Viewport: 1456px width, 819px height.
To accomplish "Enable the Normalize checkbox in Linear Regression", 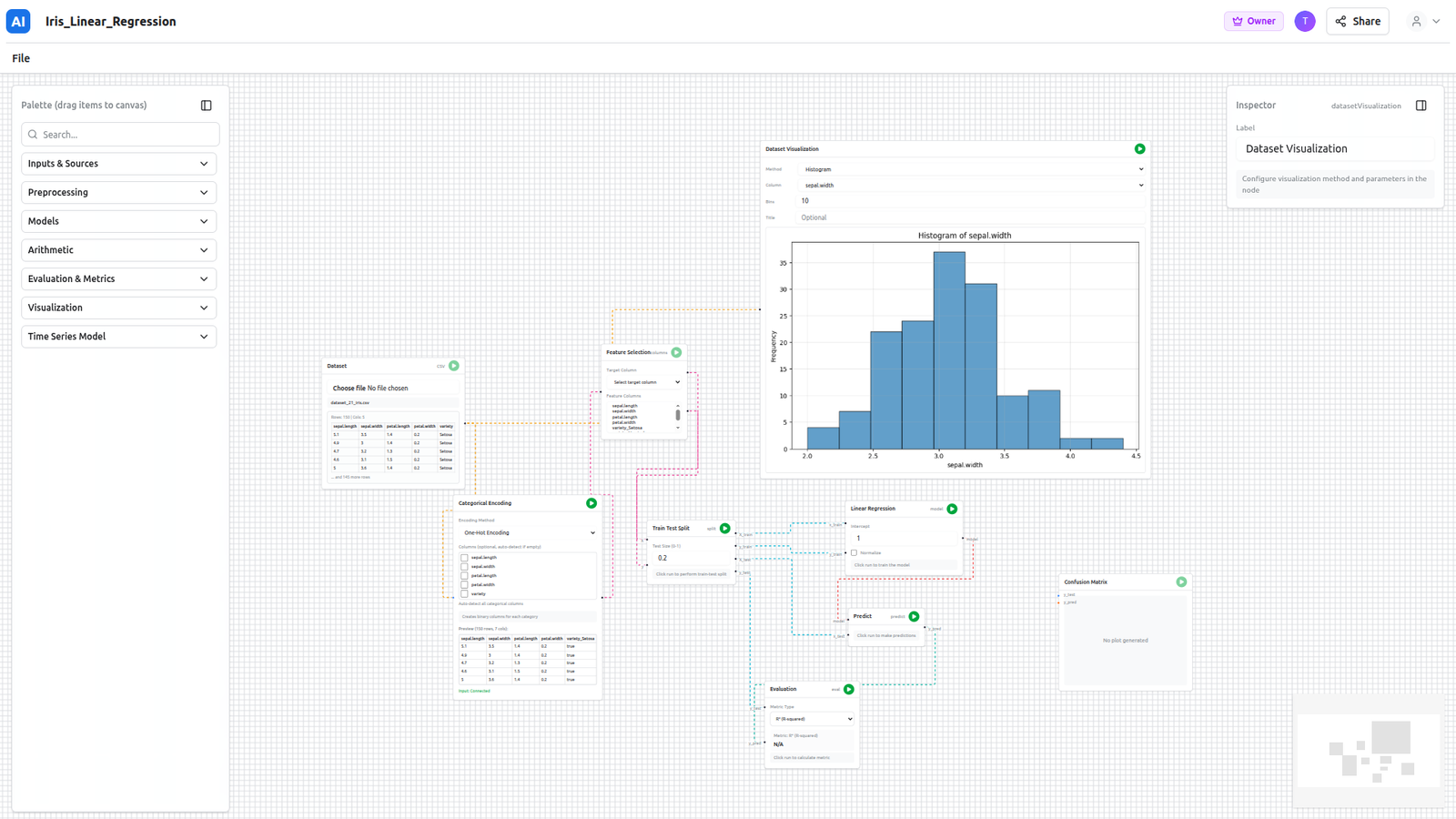I will 854,553.
